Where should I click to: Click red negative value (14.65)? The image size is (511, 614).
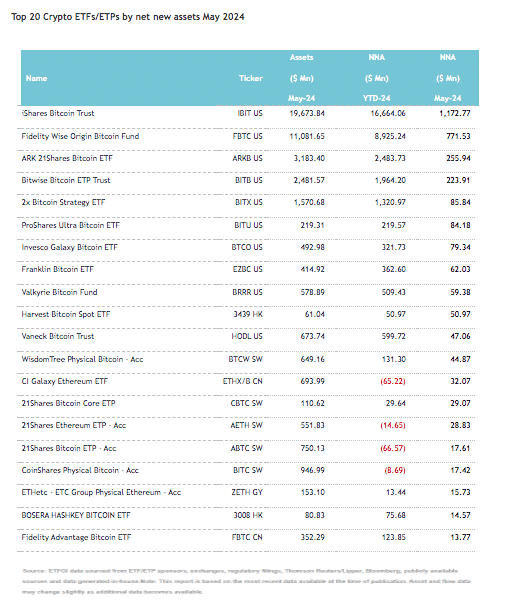pos(393,425)
